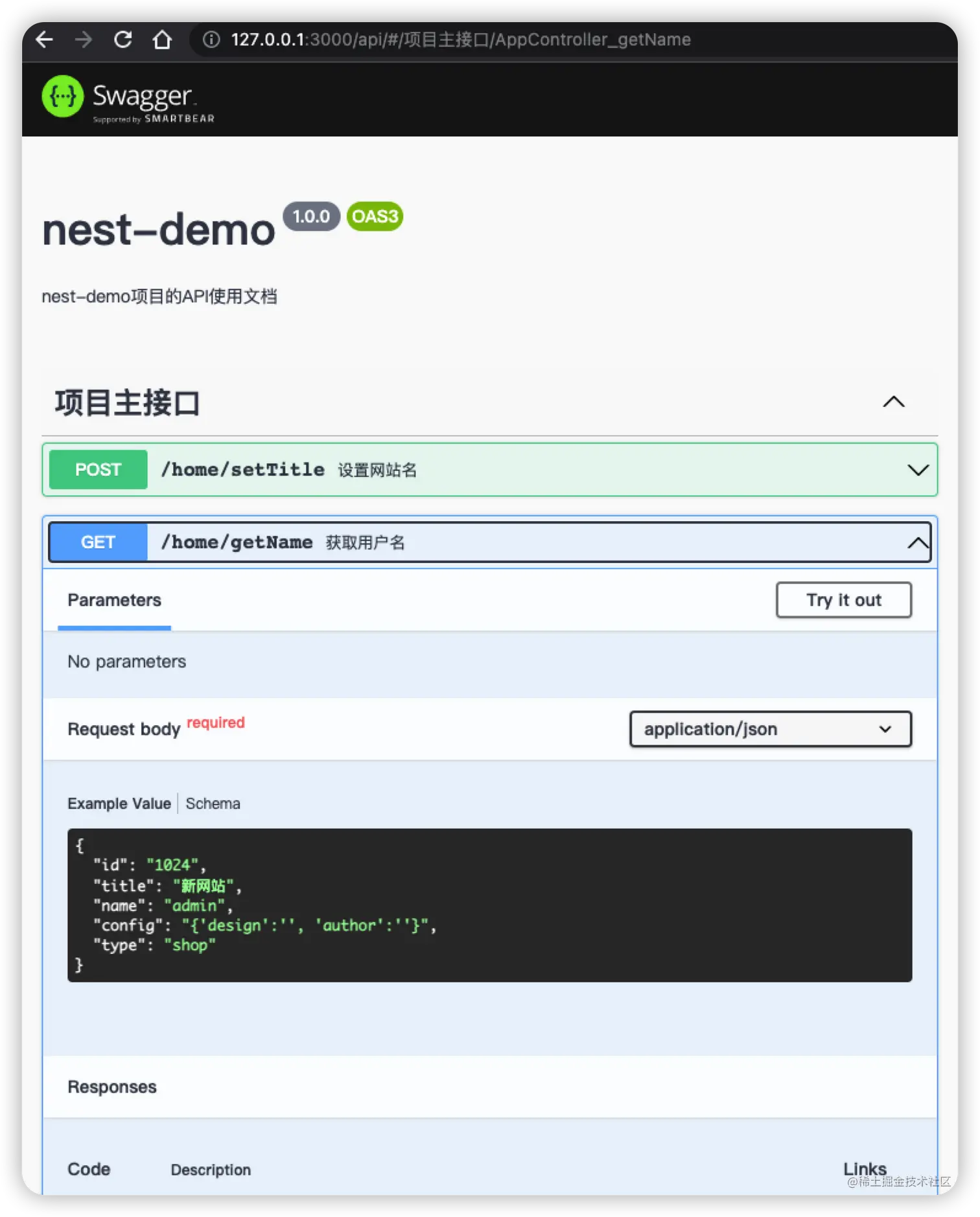The height and width of the screenshot is (1217, 980).
Task: Click the /home/getName path link
Action: 237,542
